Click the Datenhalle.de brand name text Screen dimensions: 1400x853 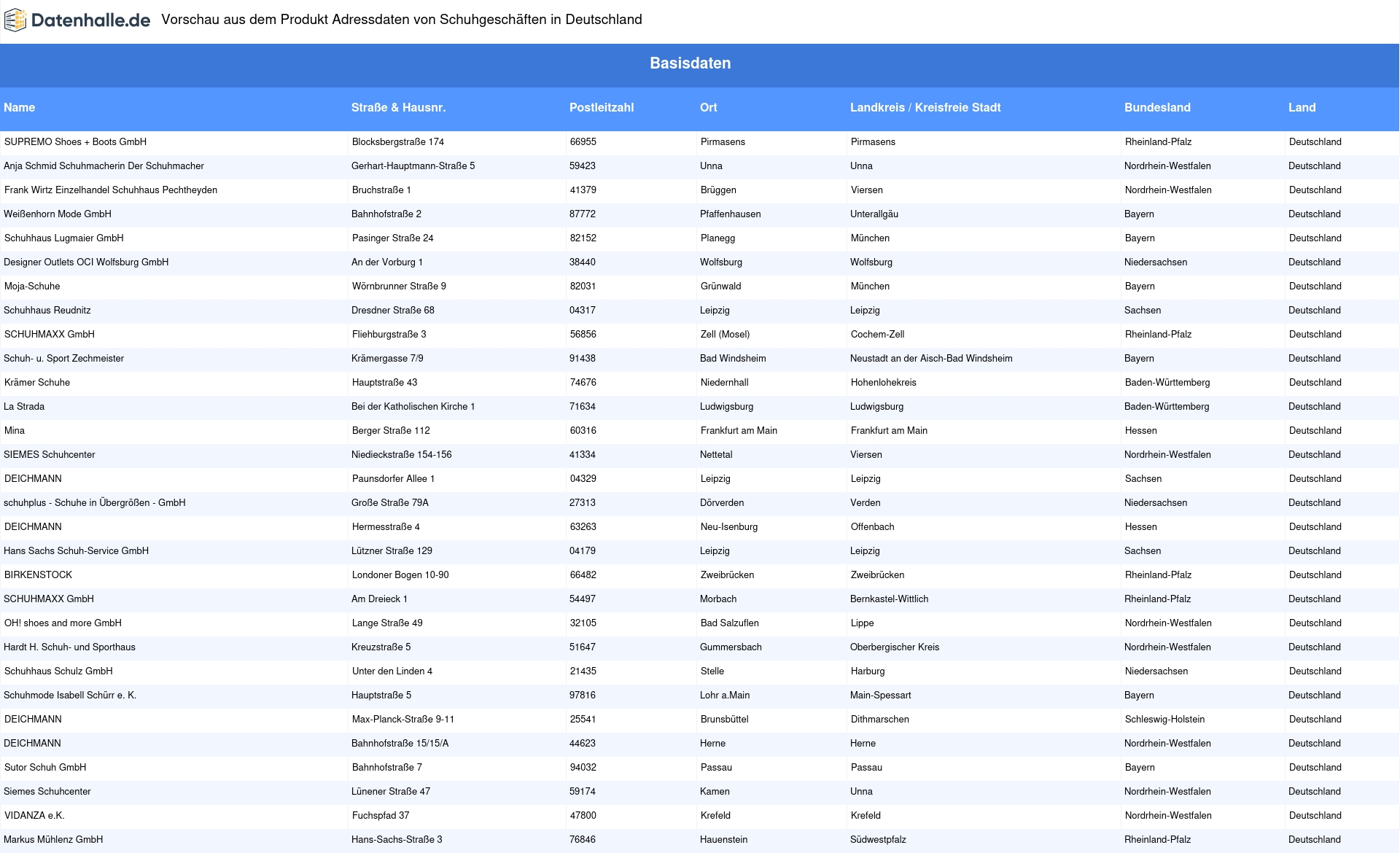tap(91, 20)
